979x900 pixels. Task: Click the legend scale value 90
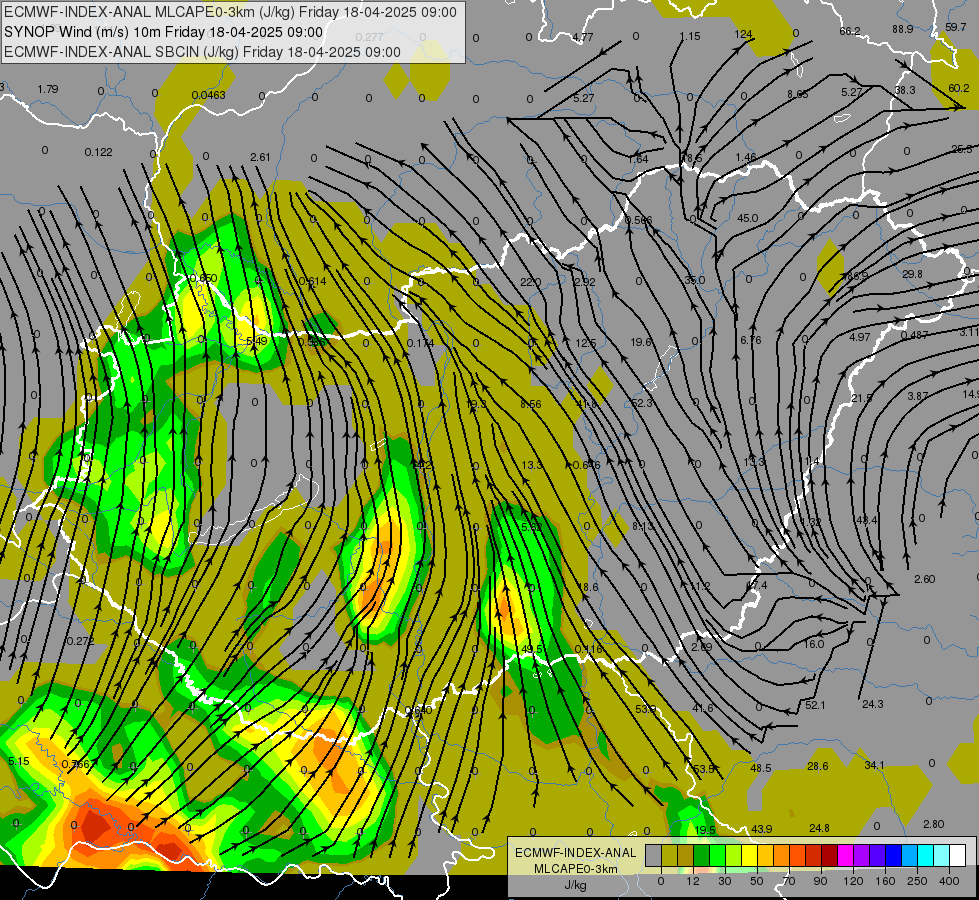point(820,881)
